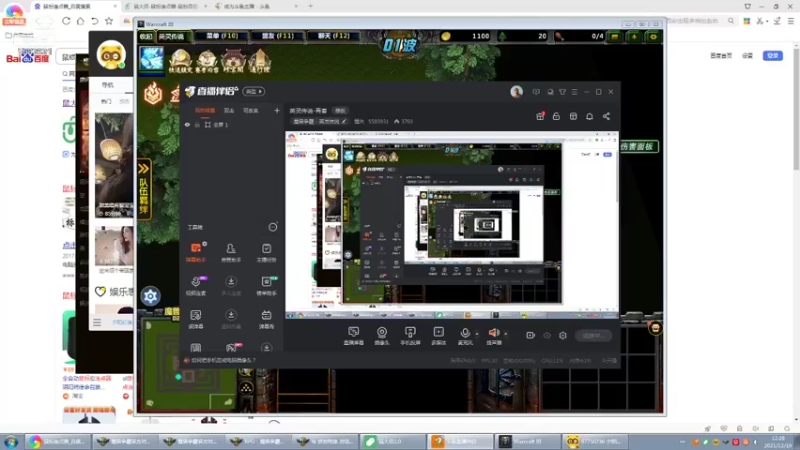Open the Warcraft menu (F10)
The width and height of the screenshot is (800, 450).
pos(222,36)
